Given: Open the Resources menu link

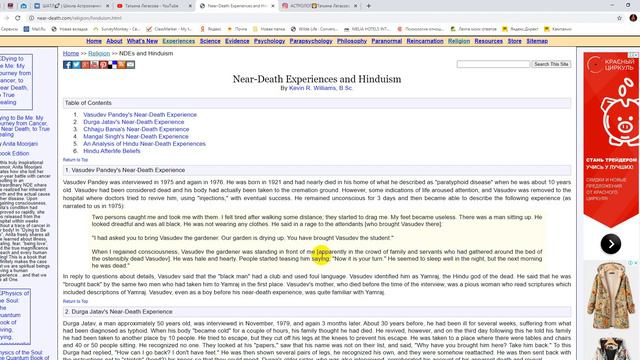Looking at the screenshot, I should click(489, 41).
